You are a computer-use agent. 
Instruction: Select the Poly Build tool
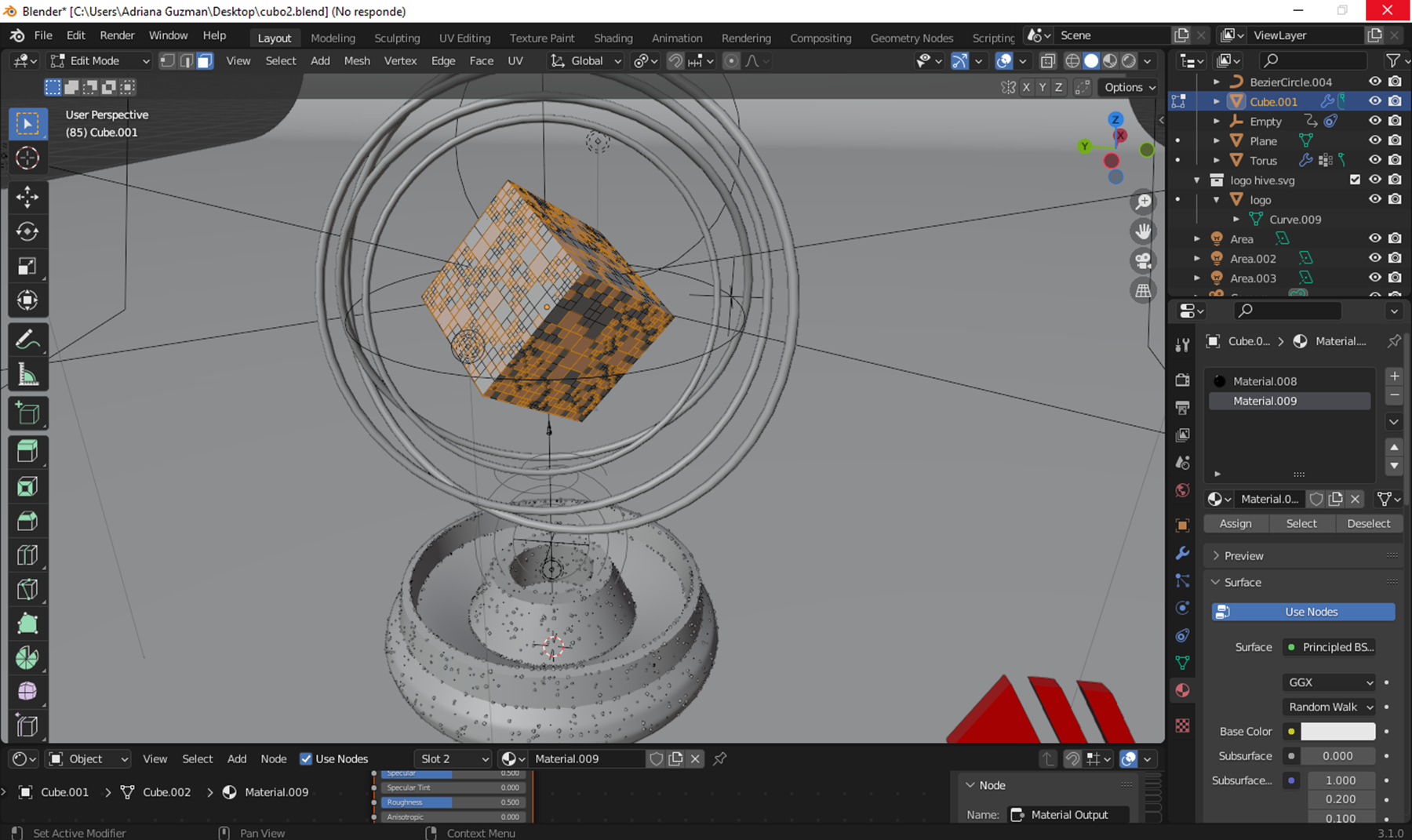[x=27, y=624]
